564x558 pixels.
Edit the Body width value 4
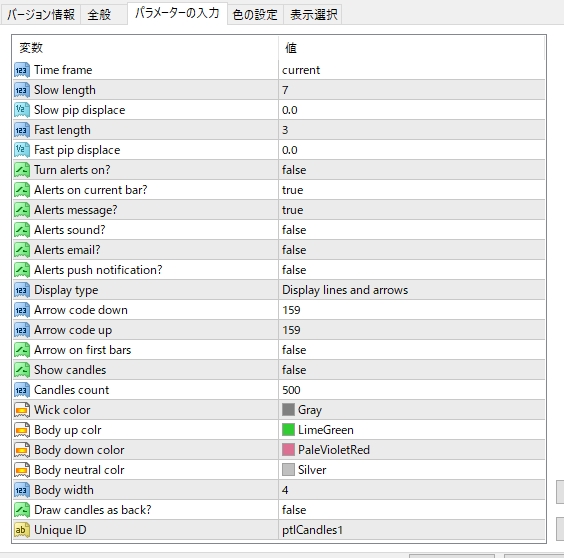(412, 490)
